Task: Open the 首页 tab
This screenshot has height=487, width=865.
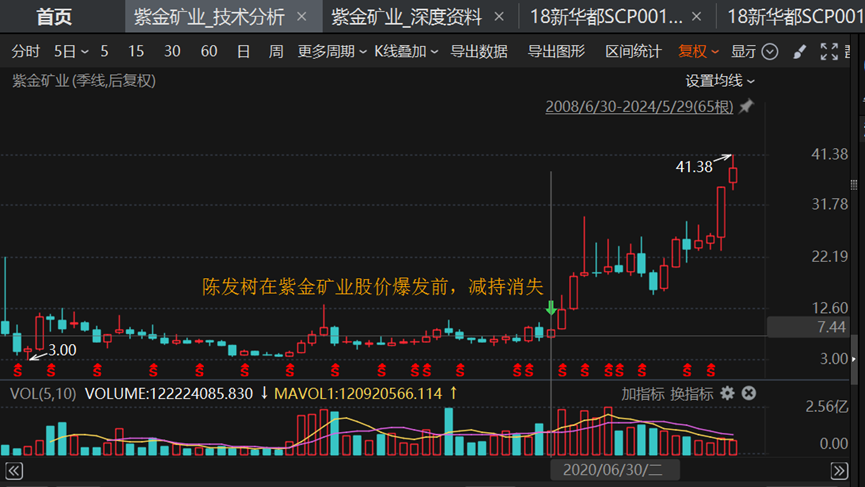Action: tap(54, 17)
